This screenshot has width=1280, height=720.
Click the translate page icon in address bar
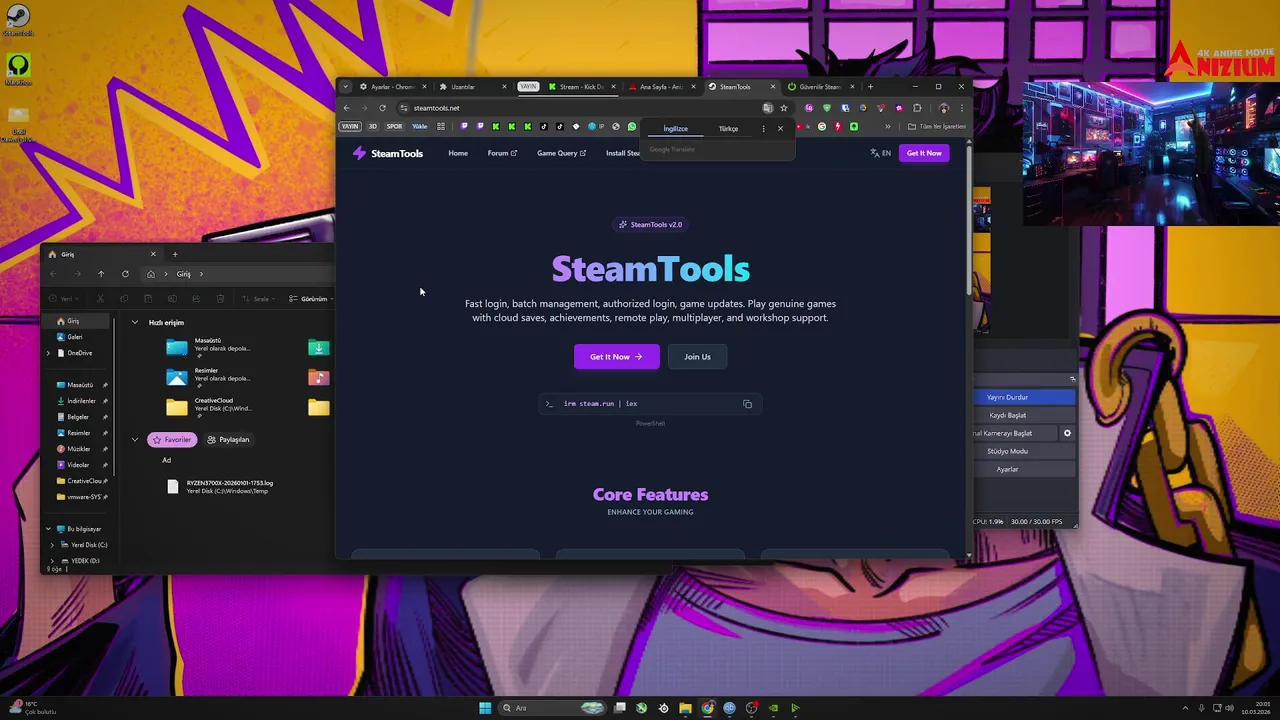tap(767, 108)
